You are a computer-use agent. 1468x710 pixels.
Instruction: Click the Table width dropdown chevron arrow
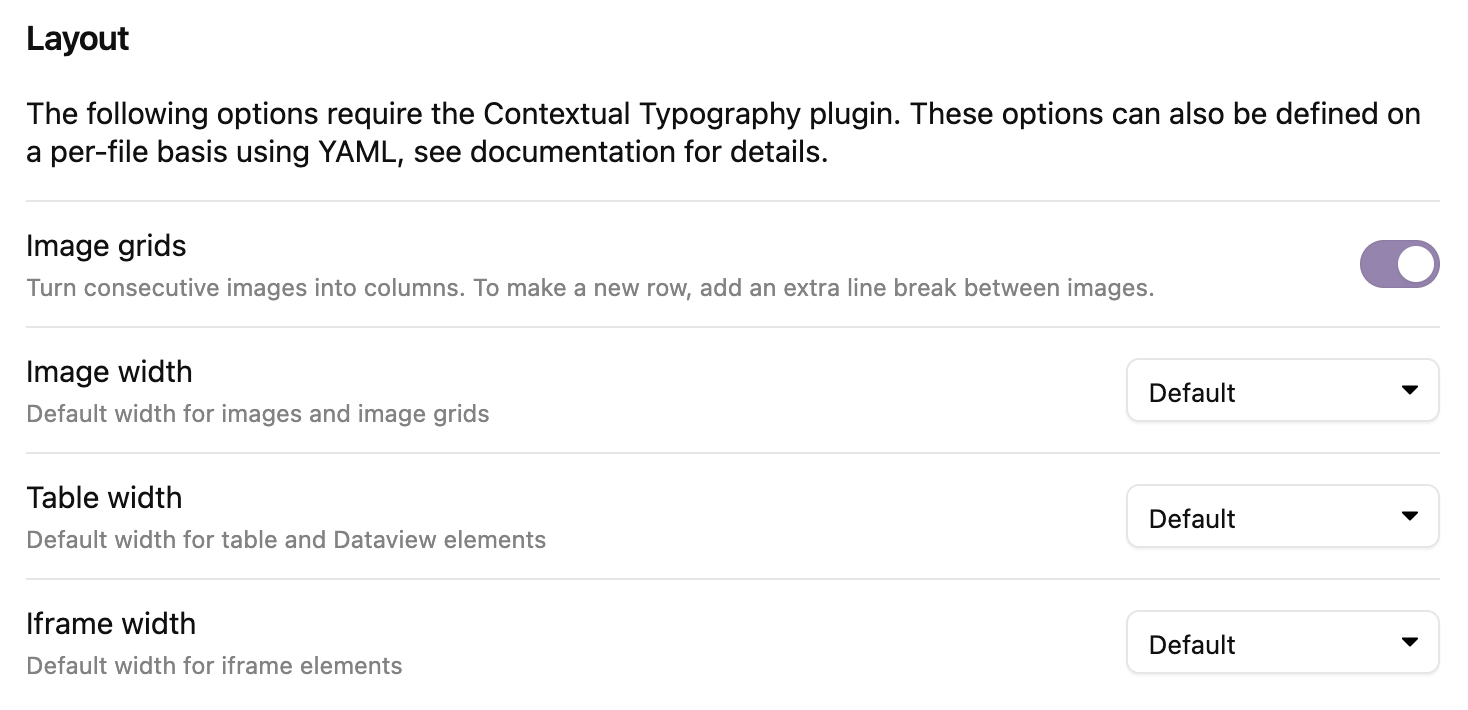(1410, 517)
